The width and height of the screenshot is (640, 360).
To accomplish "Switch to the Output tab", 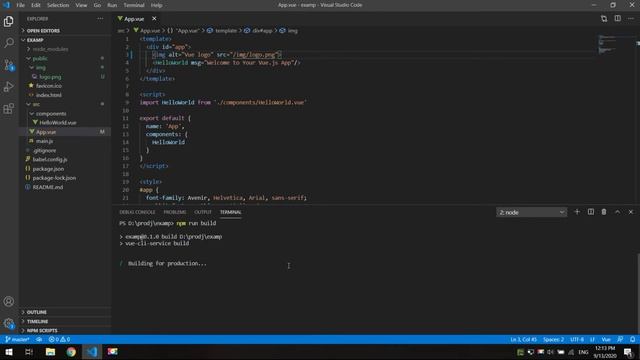I will pos(203,212).
